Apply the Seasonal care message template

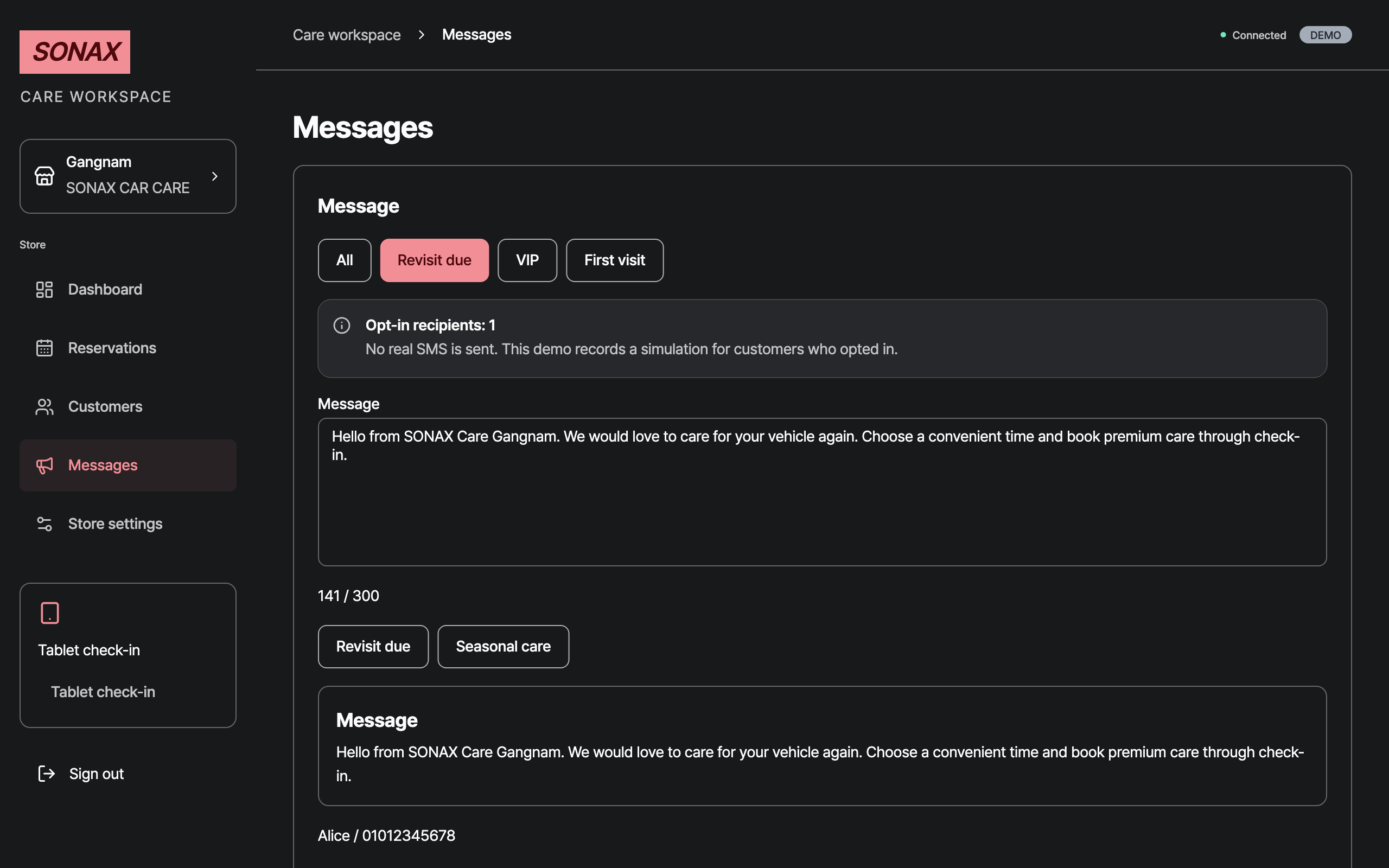point(503,647)
